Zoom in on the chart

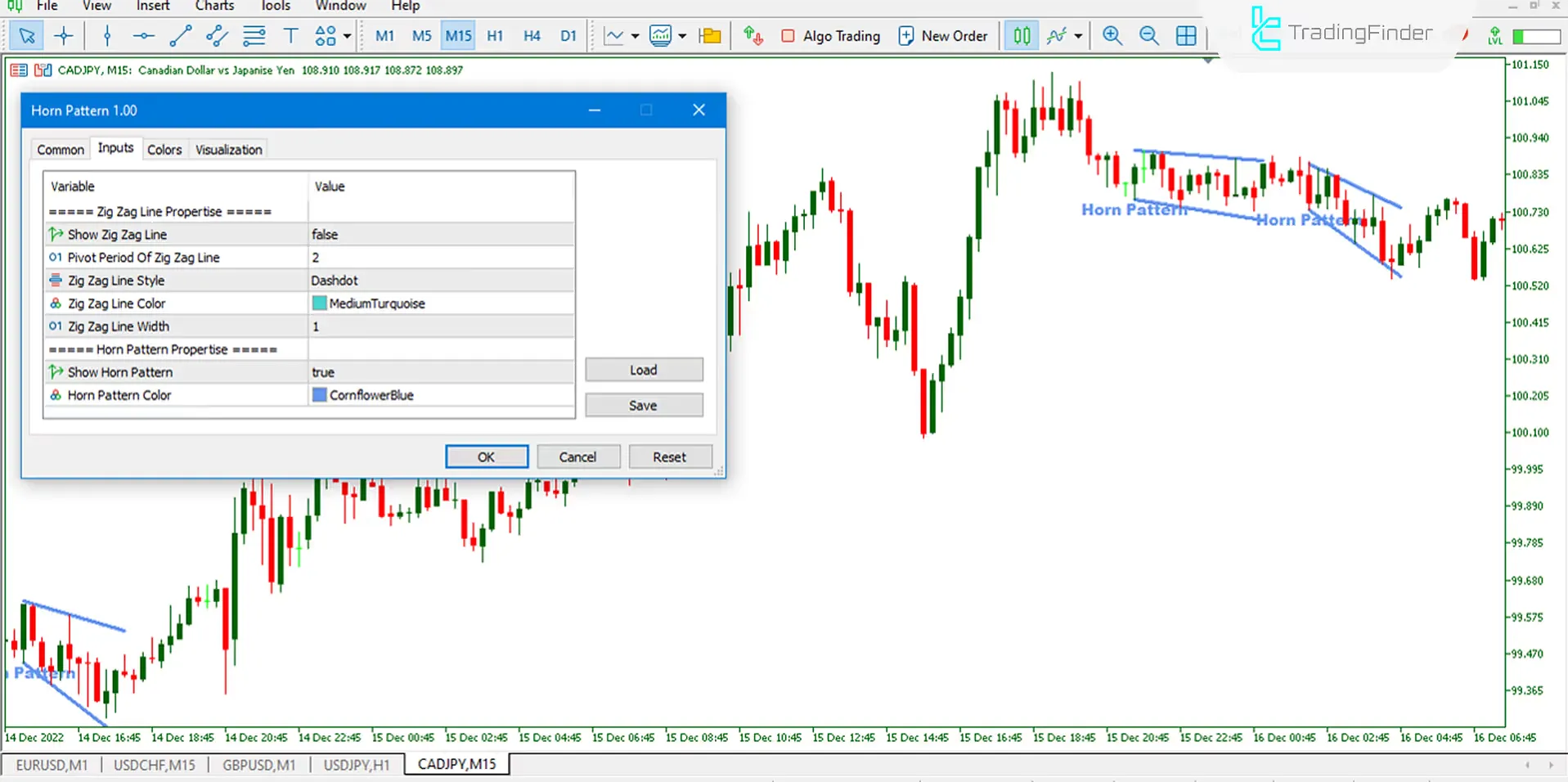[1112, 35]
